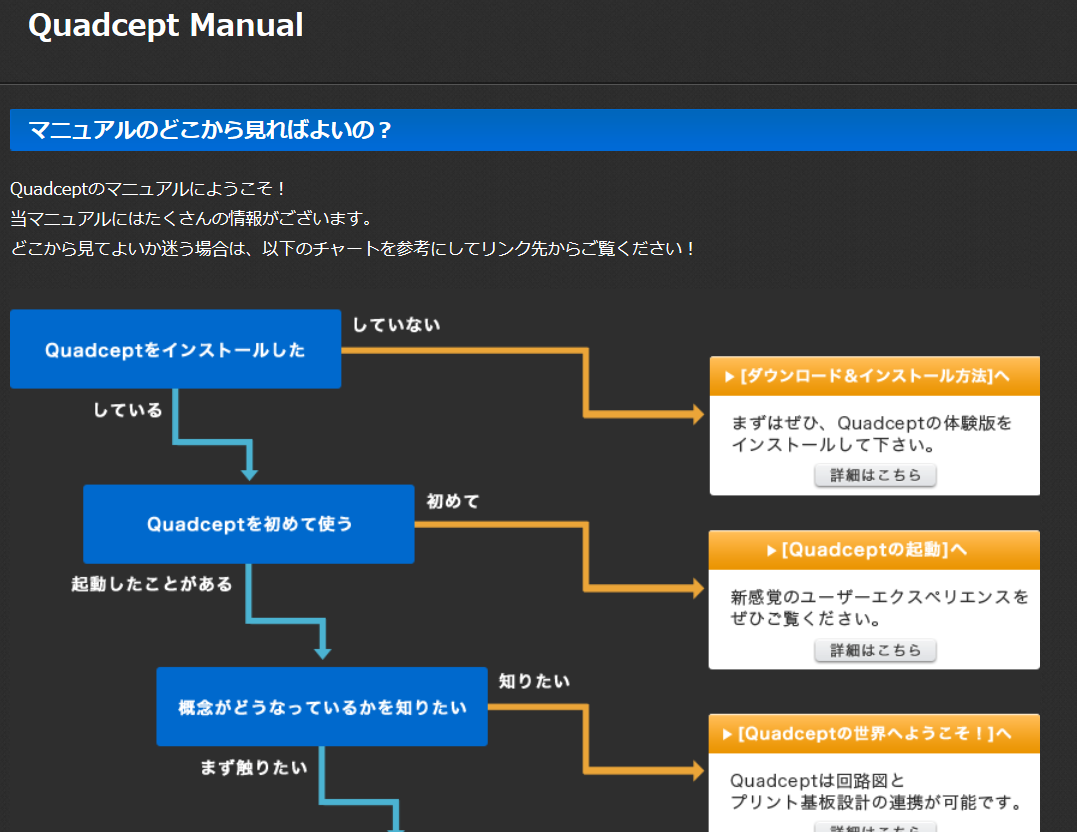Click the triangle icon before [ダウンロード&インストール方法]へ
This screenshot has height=832, width=1077.
(x=729, y=376)
